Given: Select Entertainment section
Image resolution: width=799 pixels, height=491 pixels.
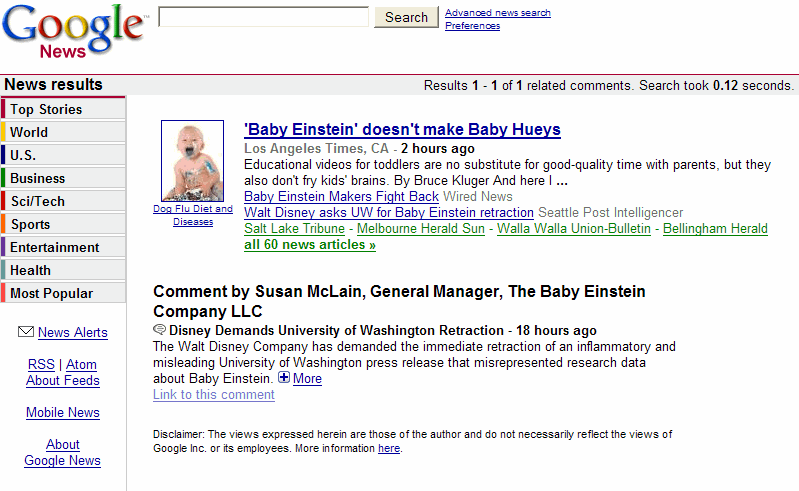Looking at the screenshot, I should coord(64,247).
